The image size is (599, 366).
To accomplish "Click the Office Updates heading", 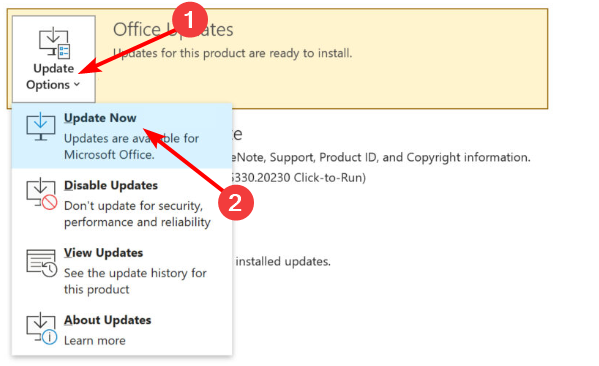I will pyautogui.click(x=173, y=29).
